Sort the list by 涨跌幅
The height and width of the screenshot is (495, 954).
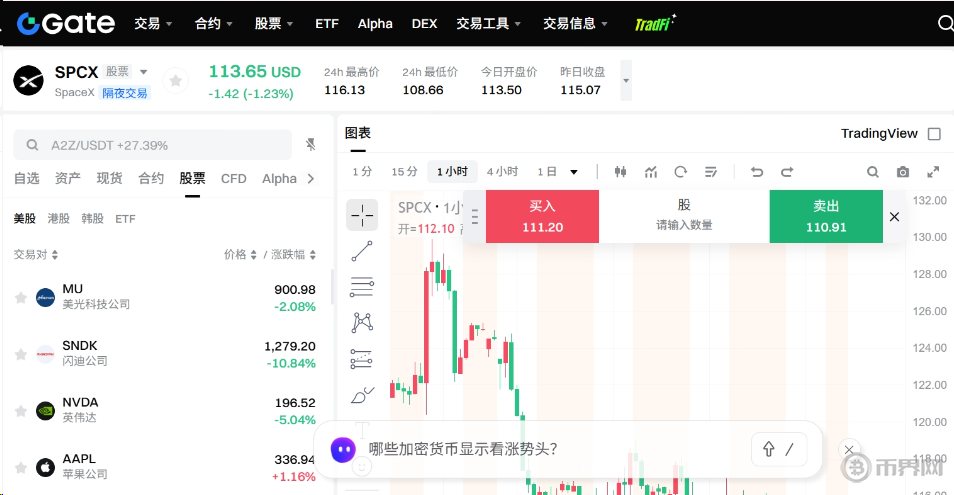pos(293,254)
